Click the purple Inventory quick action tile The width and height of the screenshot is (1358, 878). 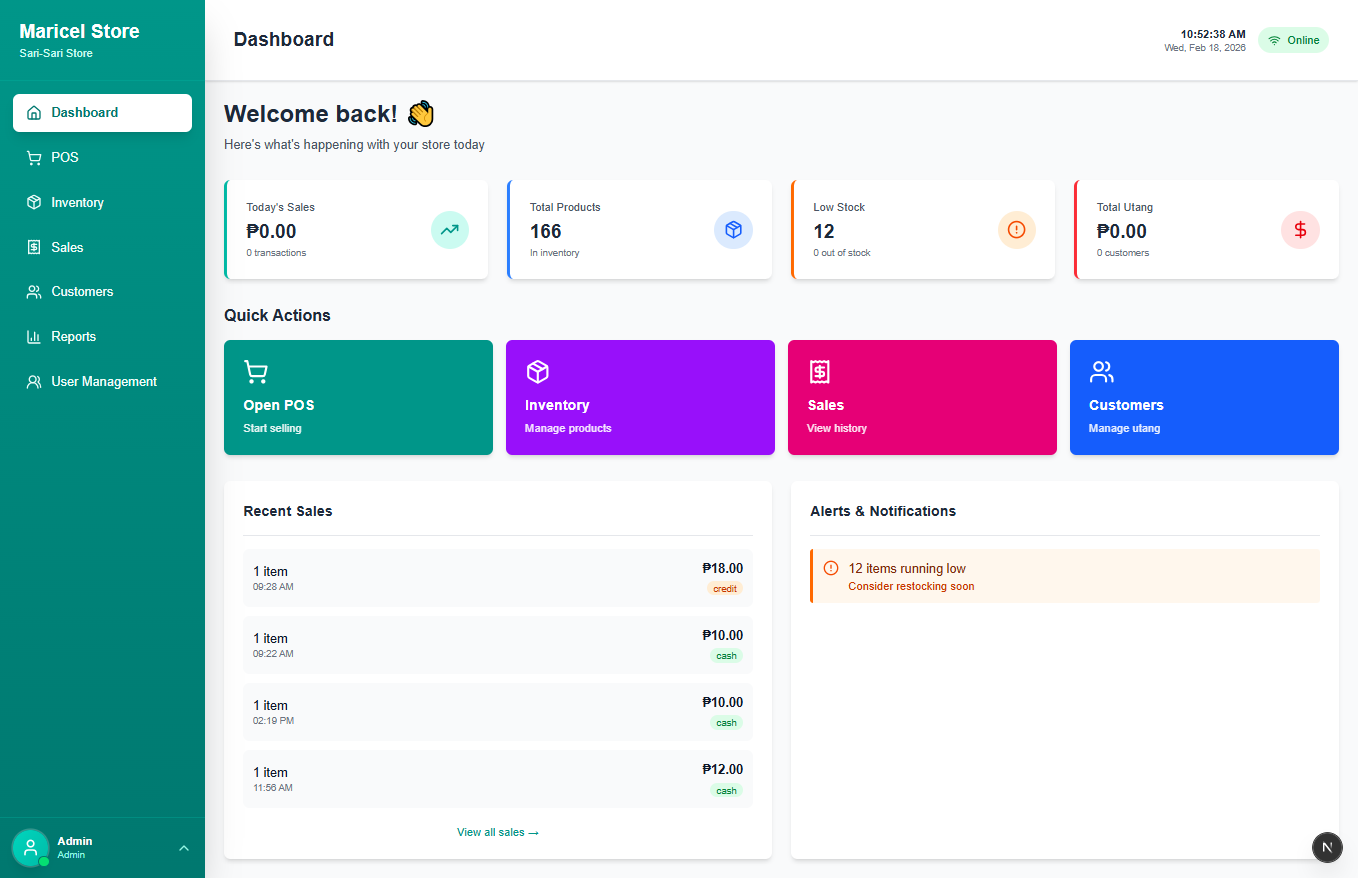[x=640, y=398]
